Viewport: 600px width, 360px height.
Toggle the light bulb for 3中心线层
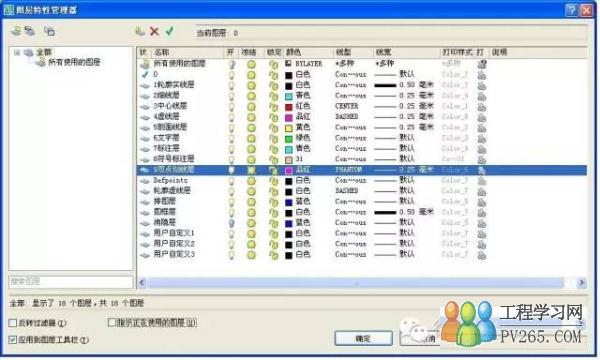point(231,107)
